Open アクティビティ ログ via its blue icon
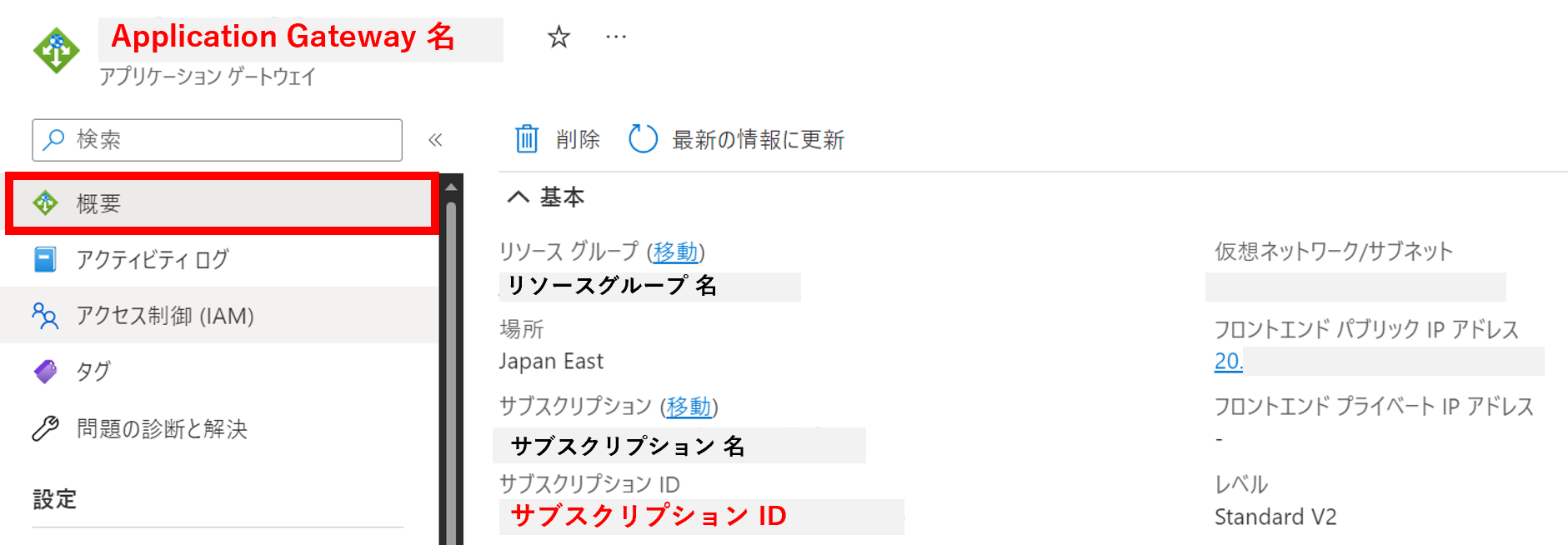The height and width of the screenshot is (550, 1568). [46, 259]
